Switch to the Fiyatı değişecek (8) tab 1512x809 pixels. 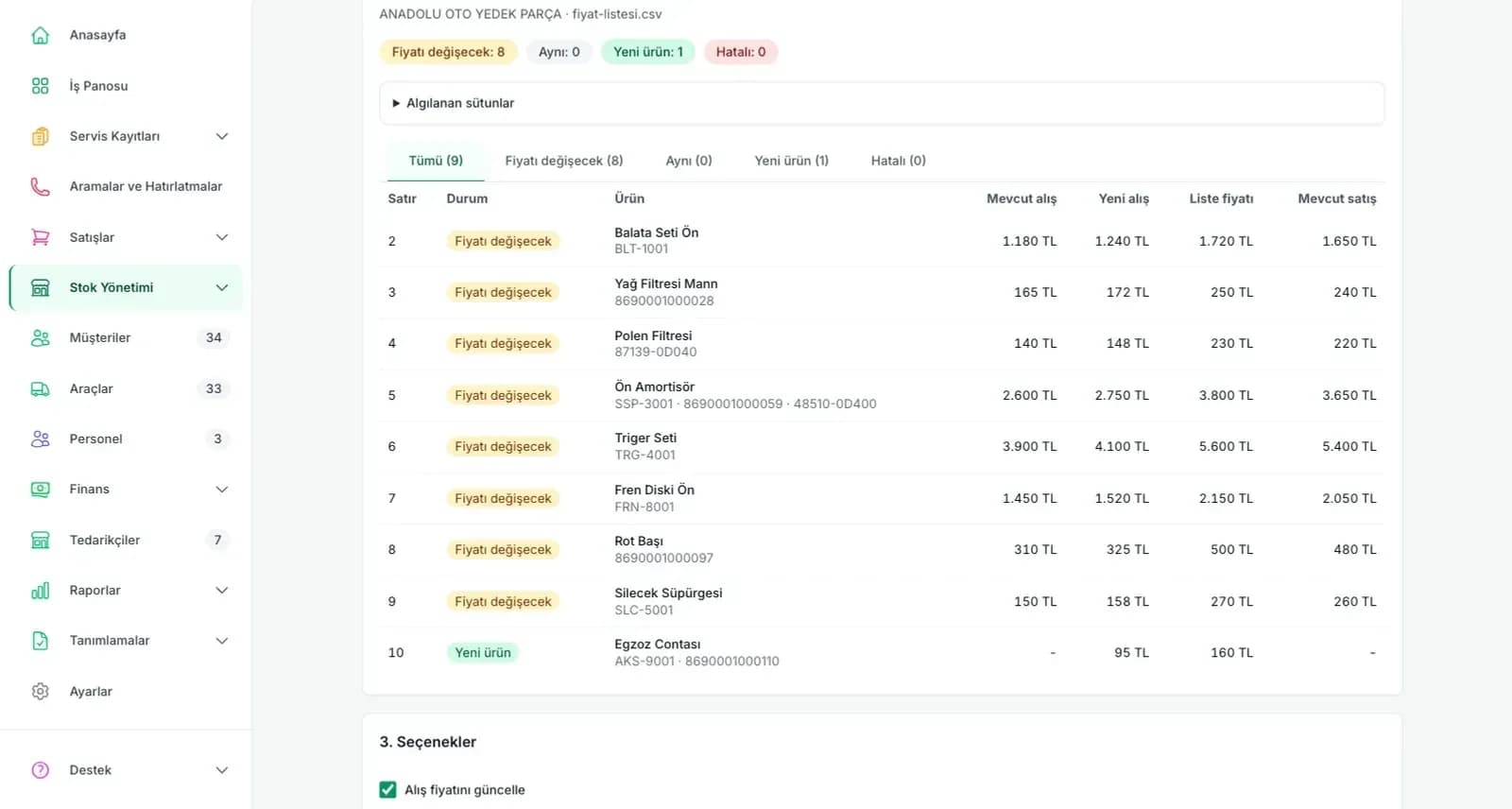point(564,161)
